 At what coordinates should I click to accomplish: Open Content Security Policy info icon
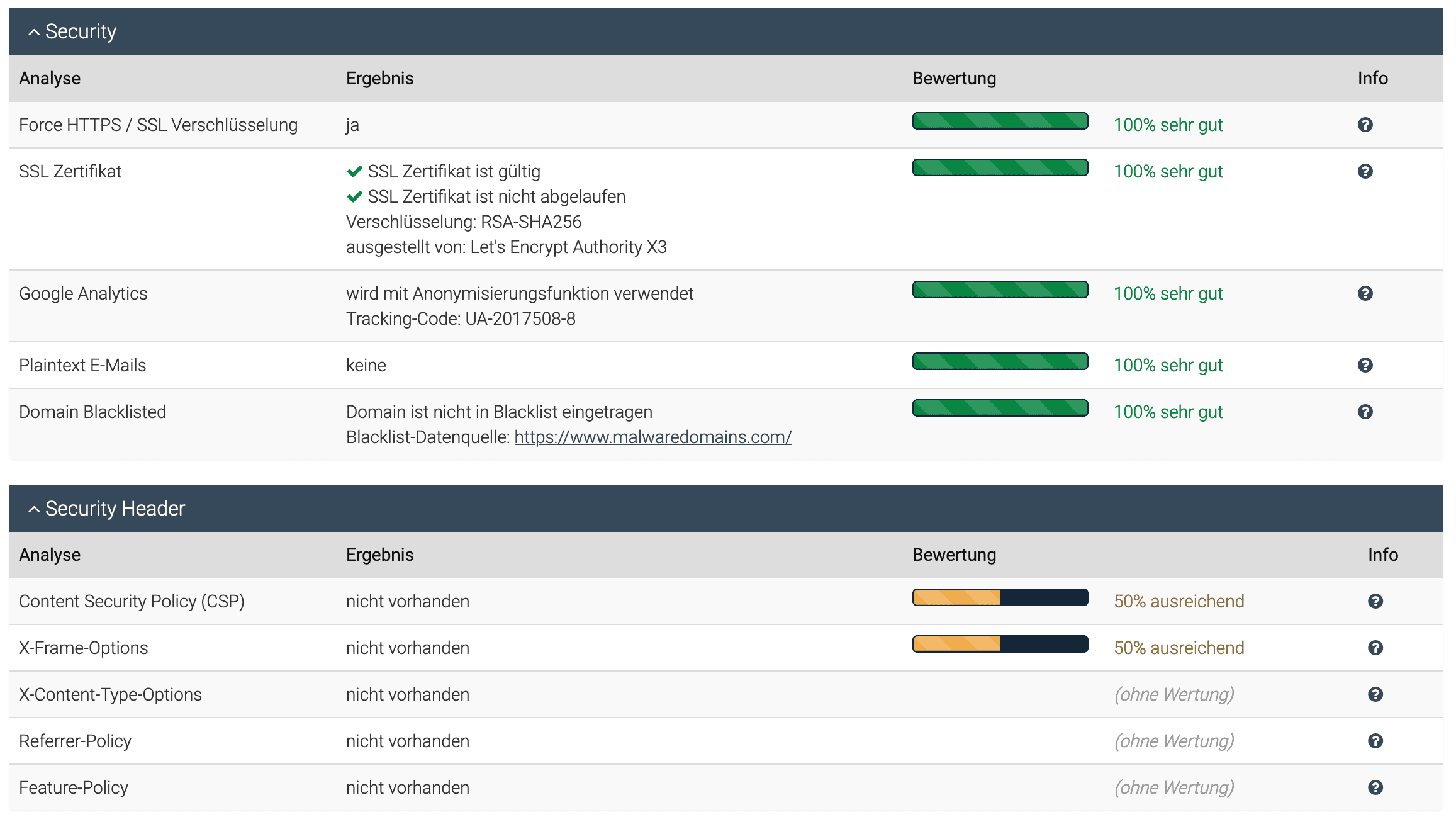[1375, 601]
